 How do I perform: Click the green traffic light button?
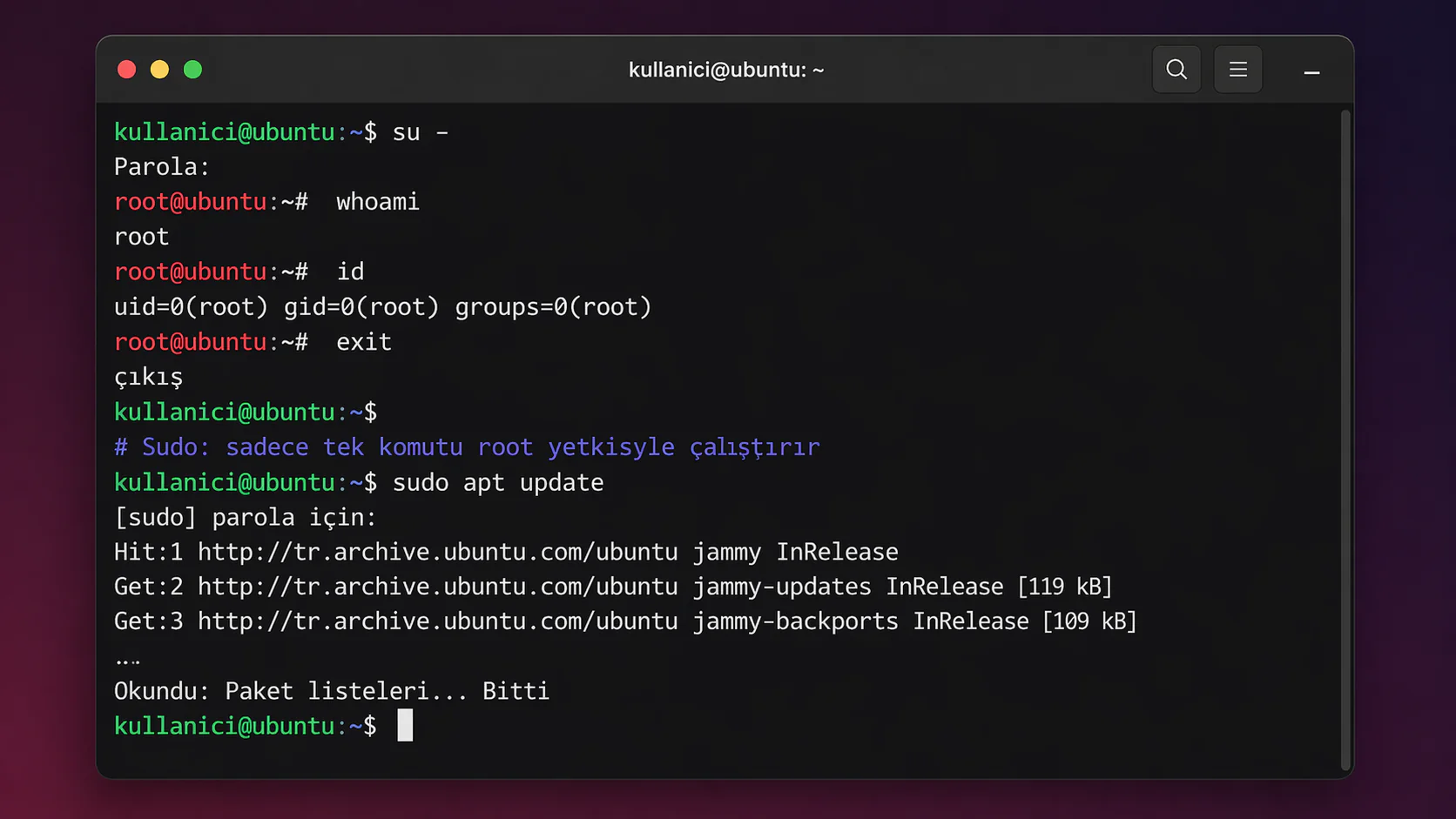(192, 69)
